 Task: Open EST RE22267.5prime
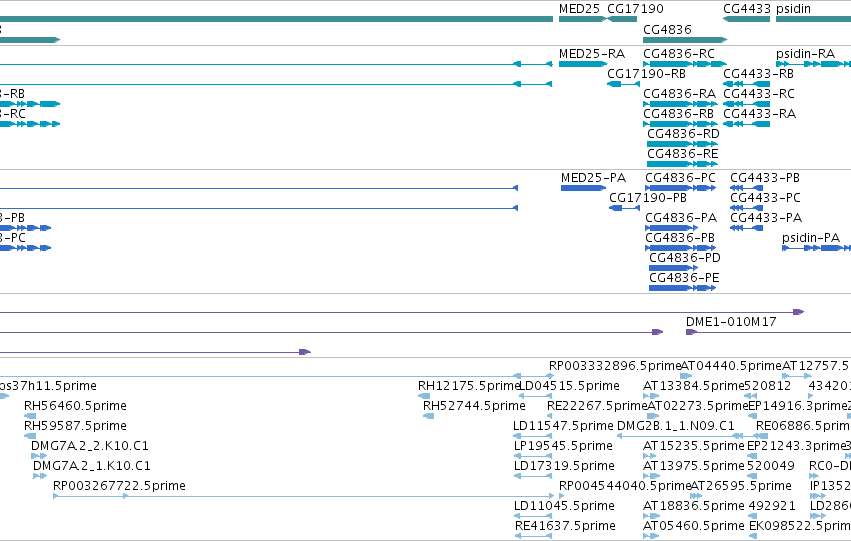pyautogui.click(x=597, y=406)
